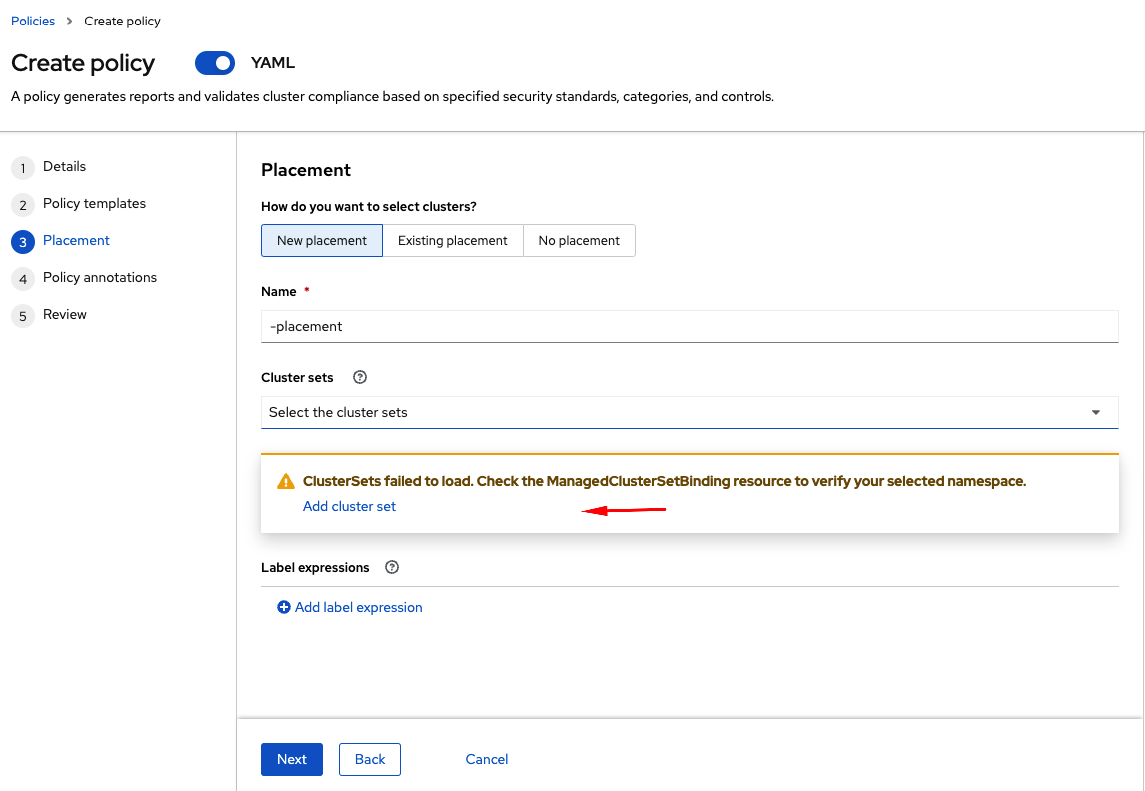Choose the No placement option
Screen dimensions: 1145x791
click(579, 241)
